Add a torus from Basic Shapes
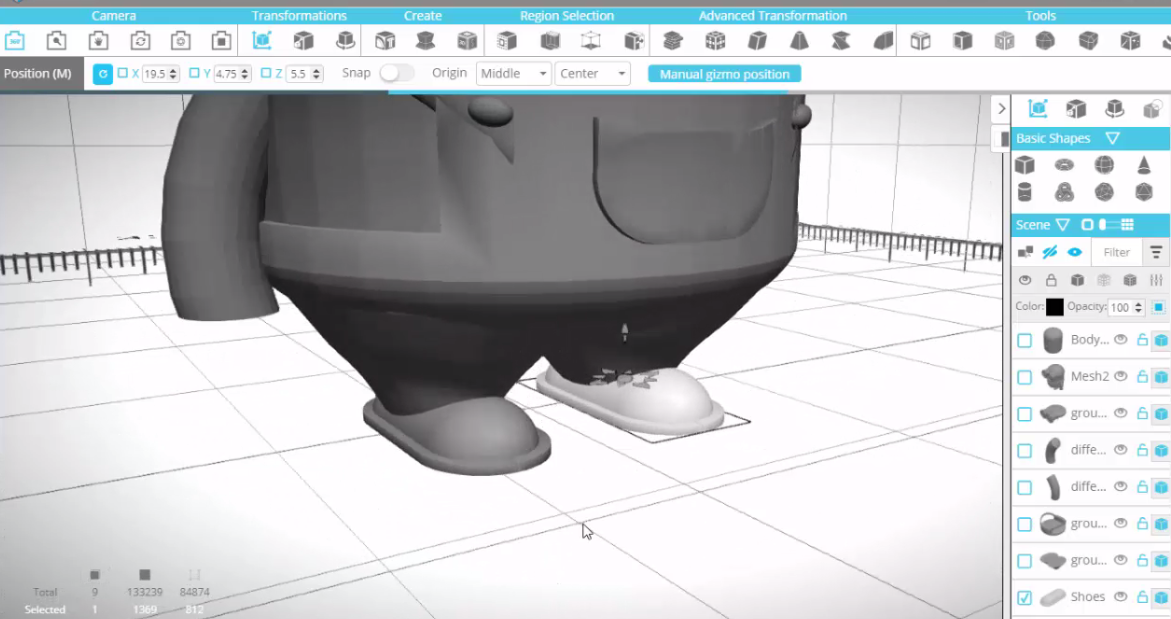The width and height of the screenshot is (1171, 619). [x=1064, y=164]
